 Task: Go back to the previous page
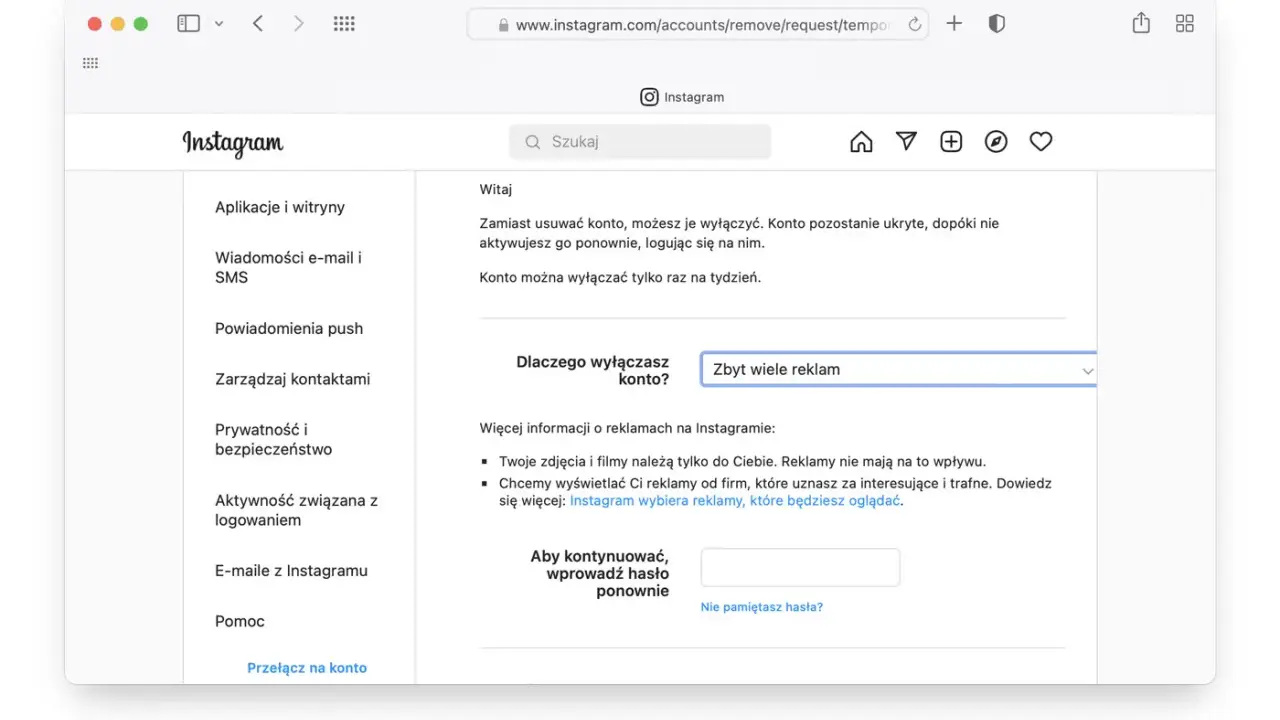click(258, 24)
